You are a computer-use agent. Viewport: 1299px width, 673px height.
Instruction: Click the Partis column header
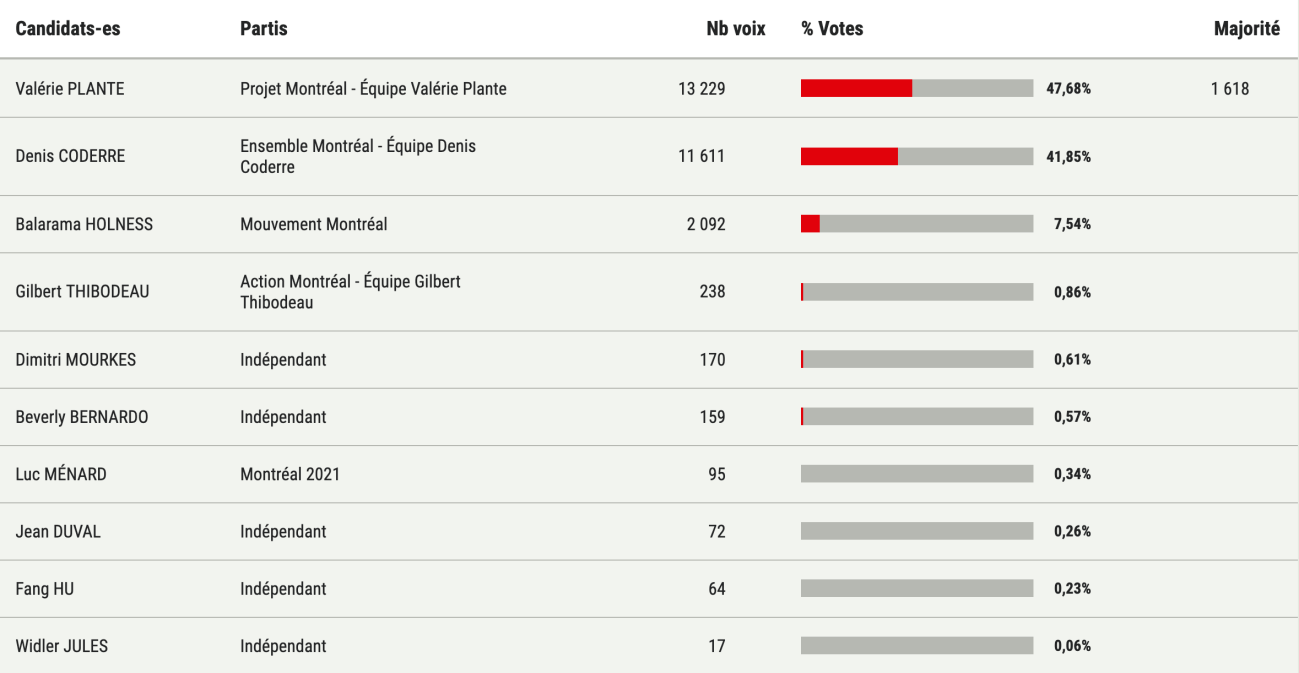264,29
